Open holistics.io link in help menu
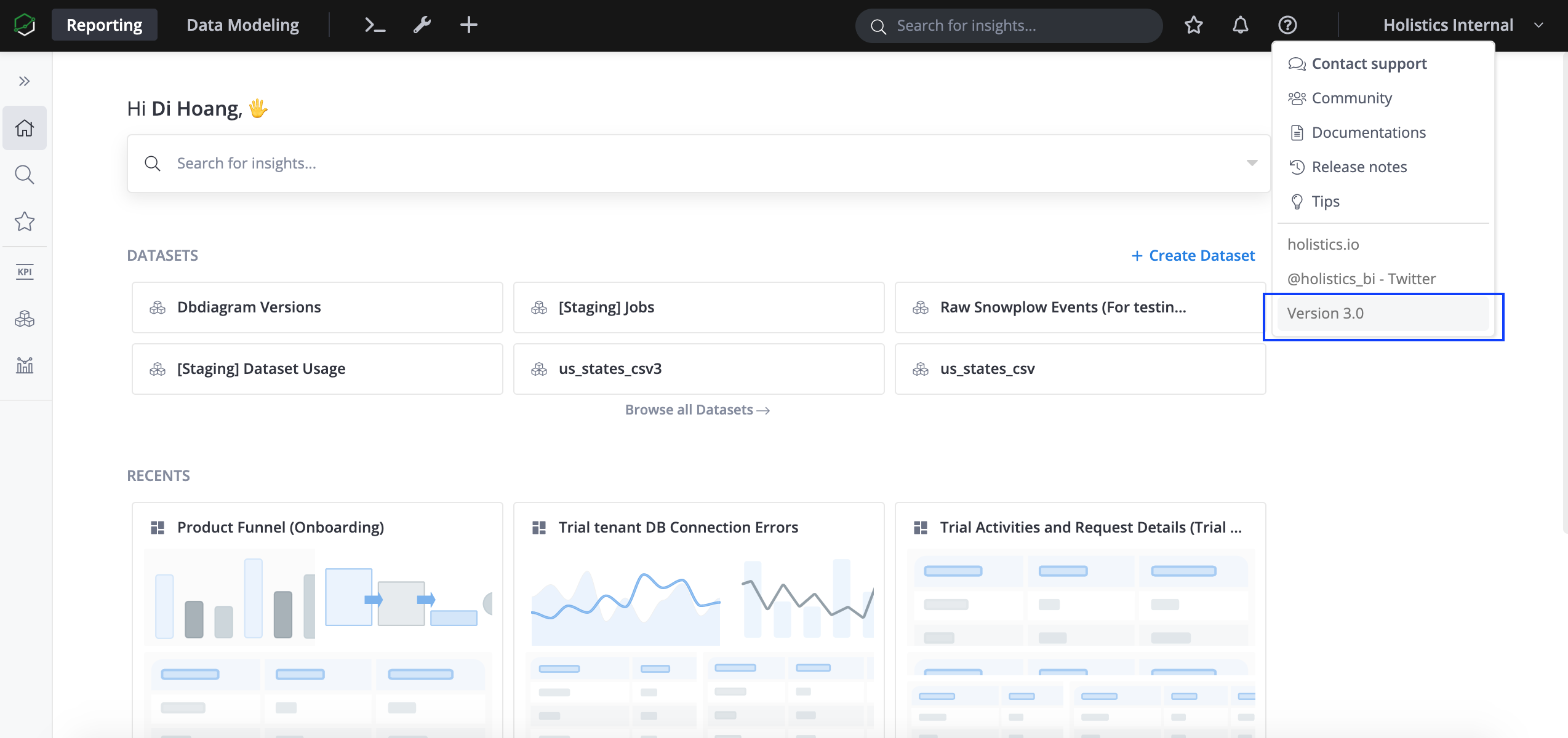The height and width of the screenshot is (738, 1568). coord(1383,245)
